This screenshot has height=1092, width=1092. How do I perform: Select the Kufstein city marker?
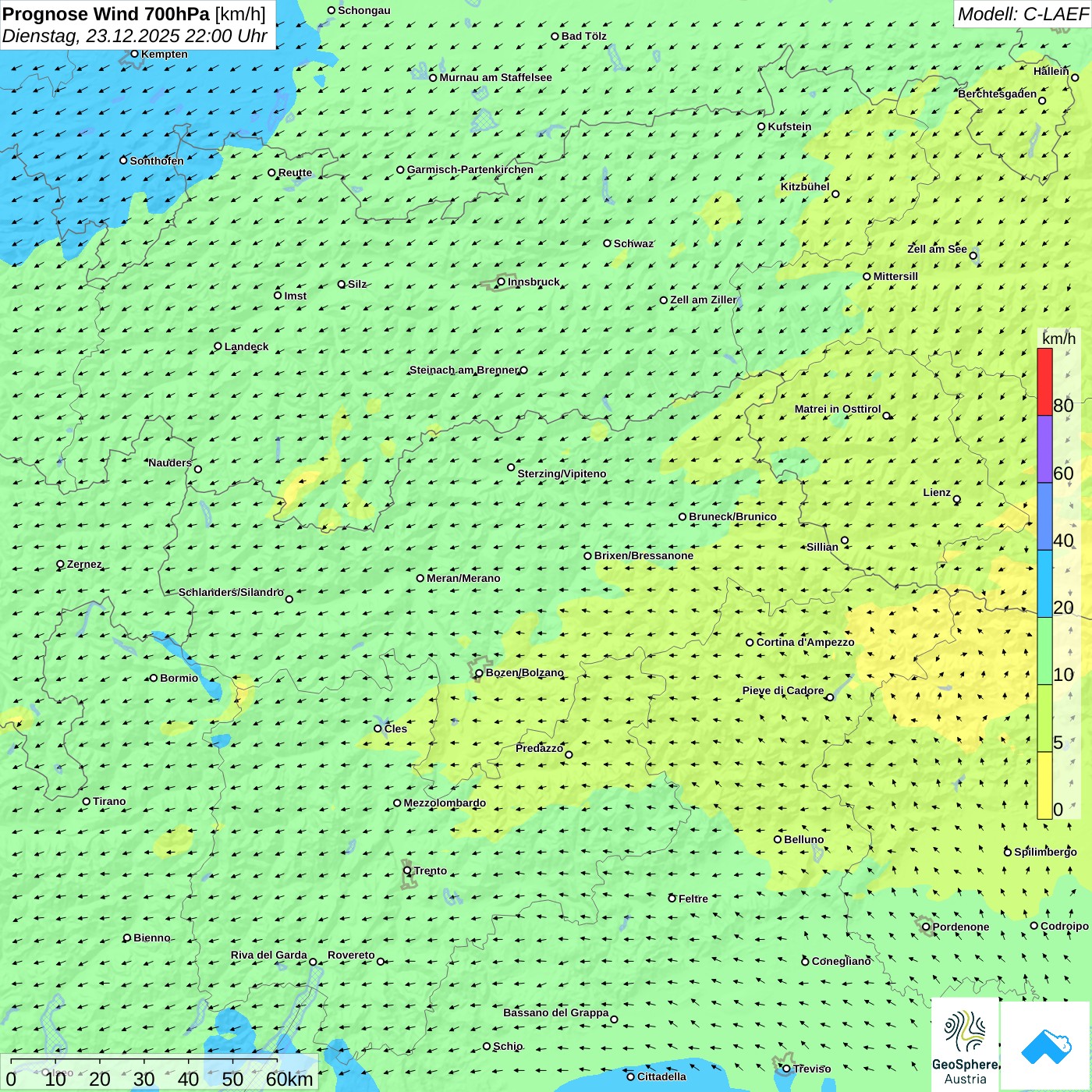click(x=762, y=126)
